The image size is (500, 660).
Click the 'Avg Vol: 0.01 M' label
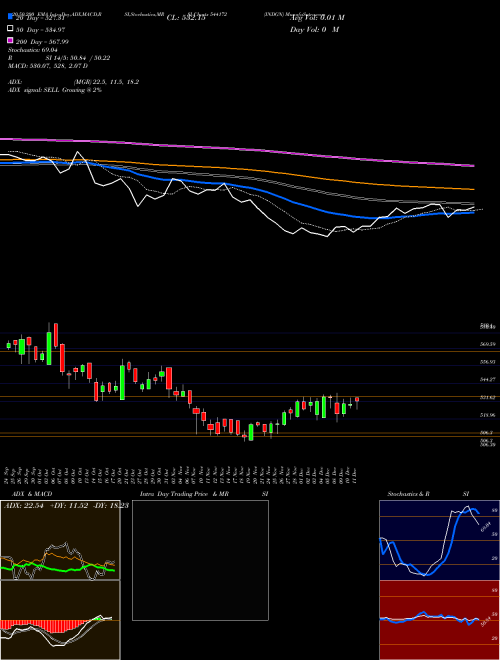click(317, 18)
